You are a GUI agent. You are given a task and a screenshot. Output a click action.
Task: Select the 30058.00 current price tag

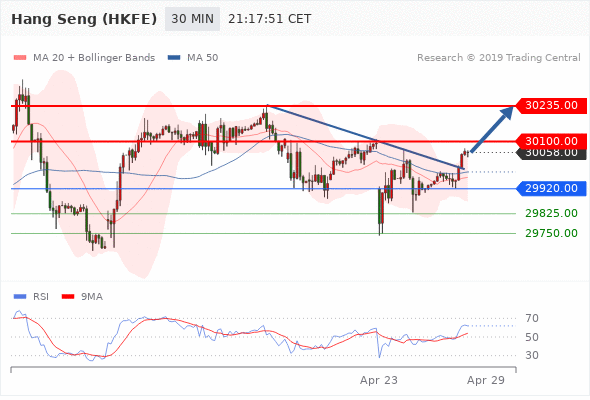552,154
